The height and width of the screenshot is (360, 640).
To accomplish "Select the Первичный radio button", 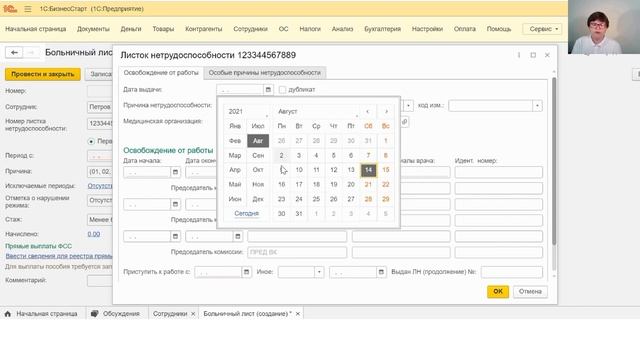I will pyautogui.click(x=91, y=141).
